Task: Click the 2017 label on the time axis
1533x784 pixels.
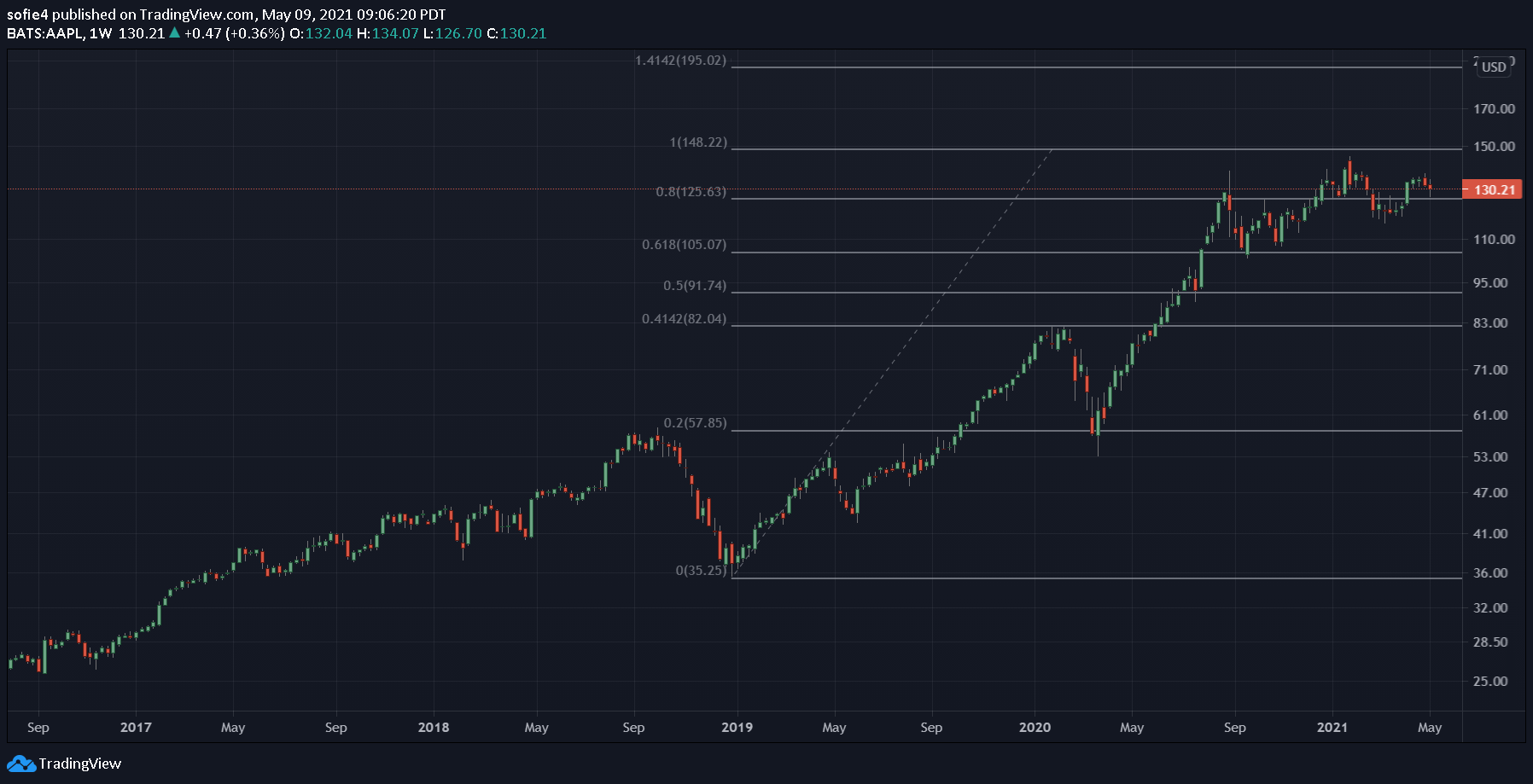Action: click(136, 728)
